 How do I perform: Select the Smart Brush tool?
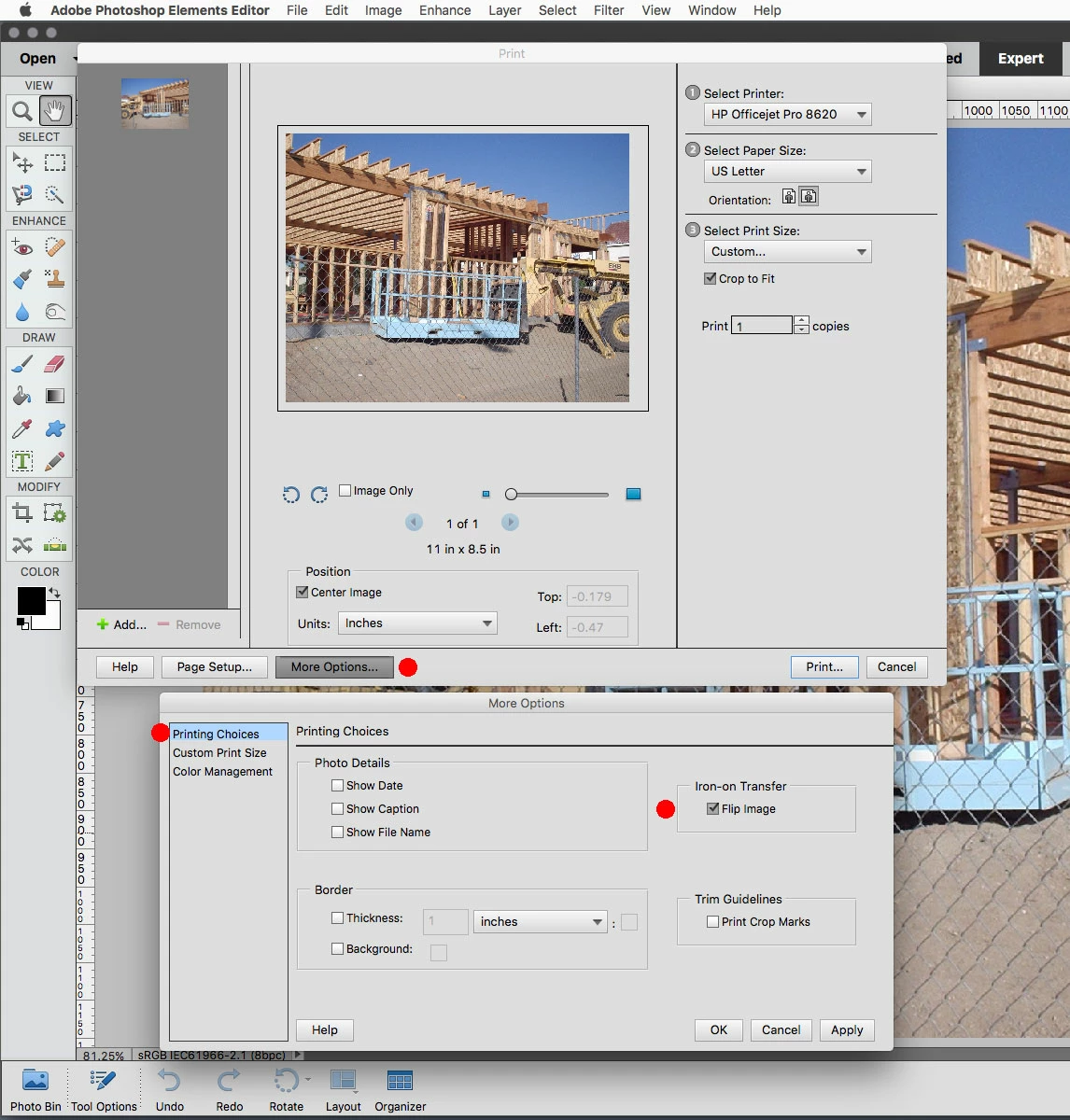[22, 279]
